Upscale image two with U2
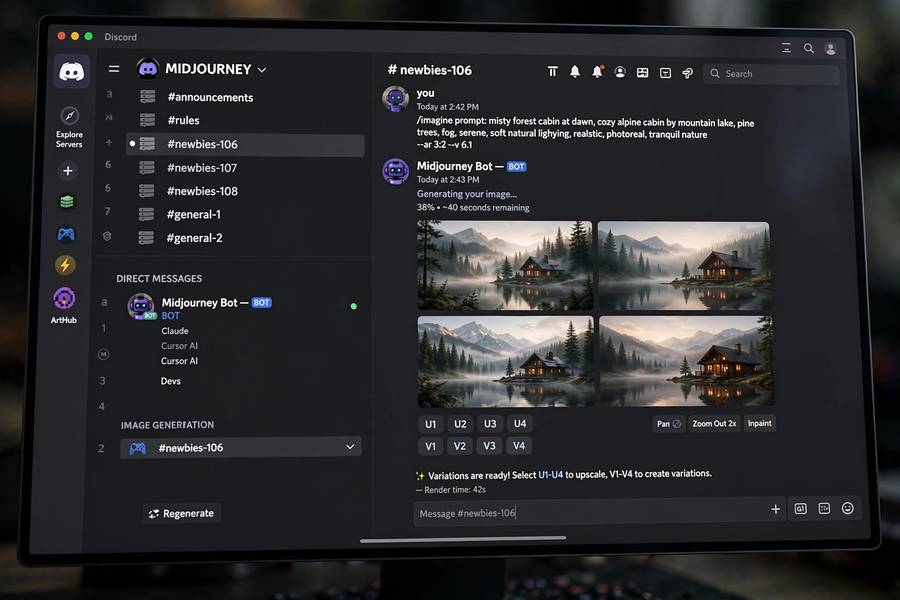Image resolution: width=900 pixels, height=600 pixels. 460,424
